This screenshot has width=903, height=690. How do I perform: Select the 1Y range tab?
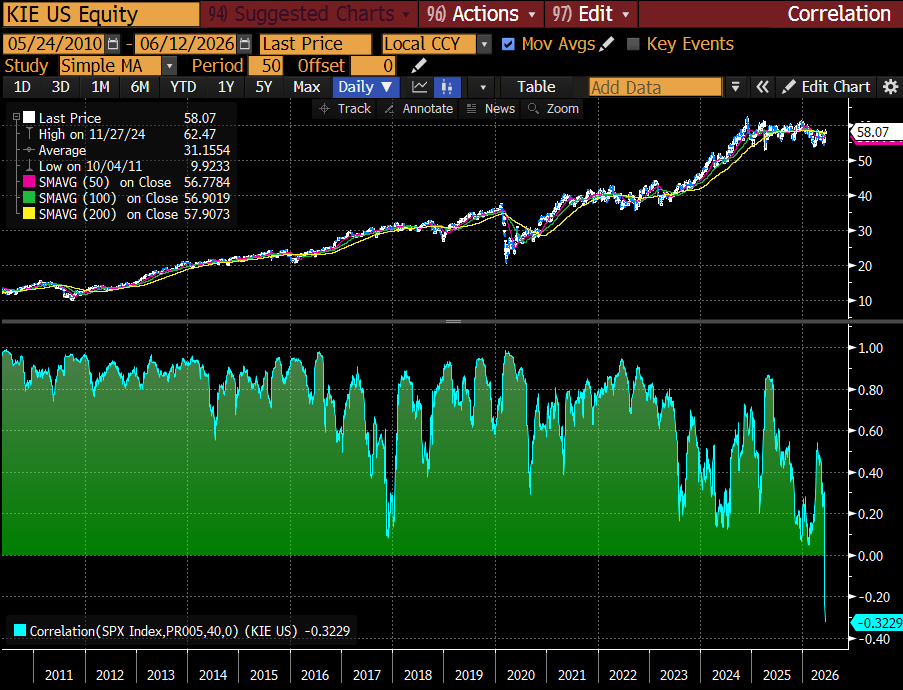click(226, 87)
